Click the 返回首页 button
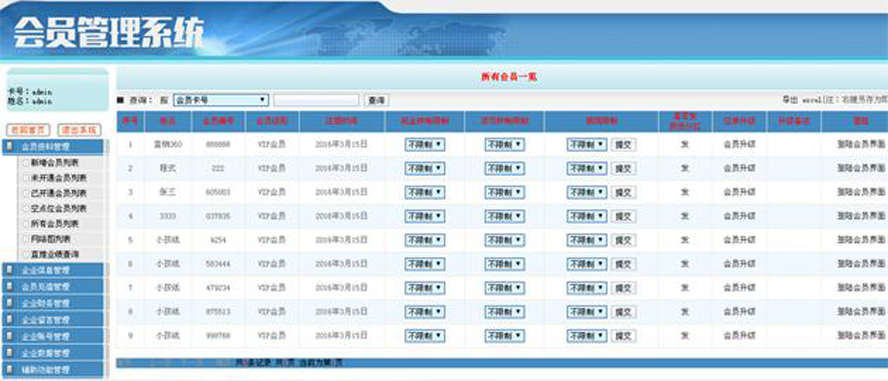The height and width of the screenshot is (381, 888). point(28,130)
